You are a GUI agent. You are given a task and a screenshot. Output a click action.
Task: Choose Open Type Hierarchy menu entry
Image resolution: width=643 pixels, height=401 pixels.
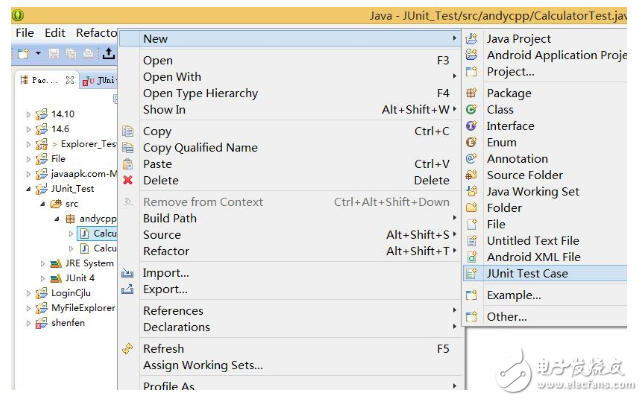tap(200, 93)
